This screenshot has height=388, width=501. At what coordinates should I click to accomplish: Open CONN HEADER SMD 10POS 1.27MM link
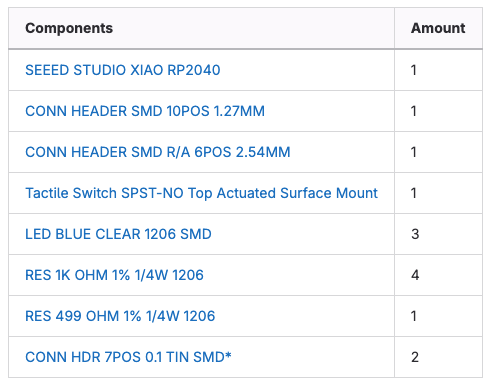click(145, 111)
